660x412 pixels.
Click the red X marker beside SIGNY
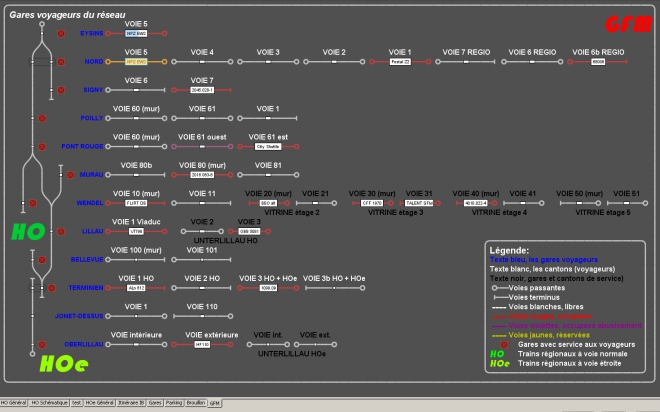pos(61,90)
